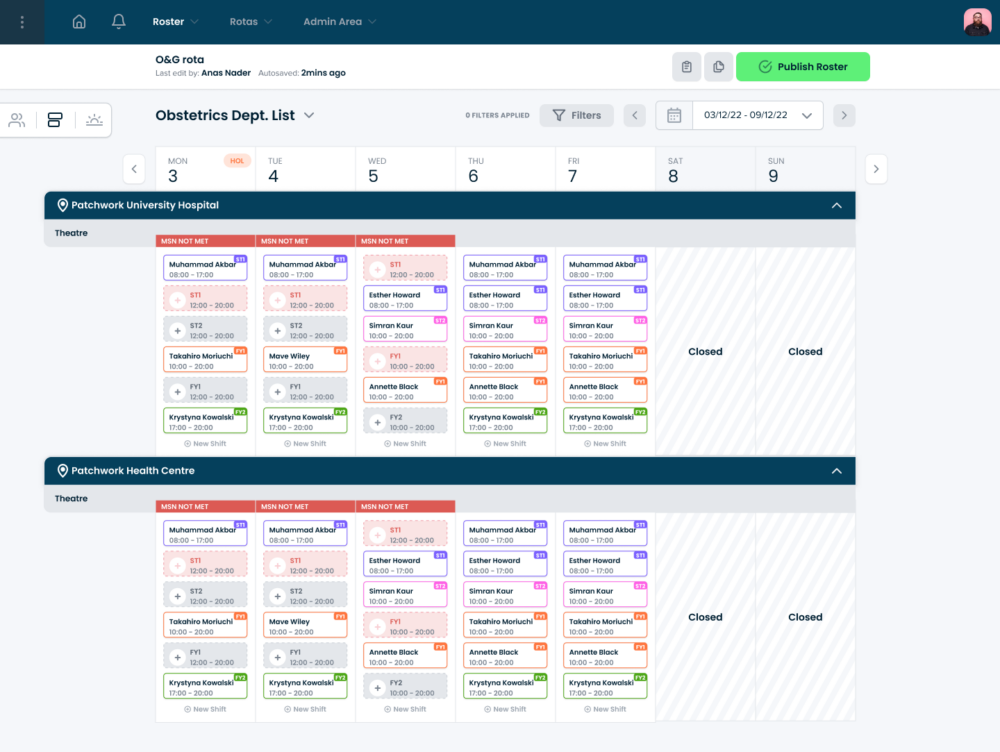Click the clipboard icon beside Publish Roster
The height and width of the screenshot is (752, 1000).
click(686, 67)
